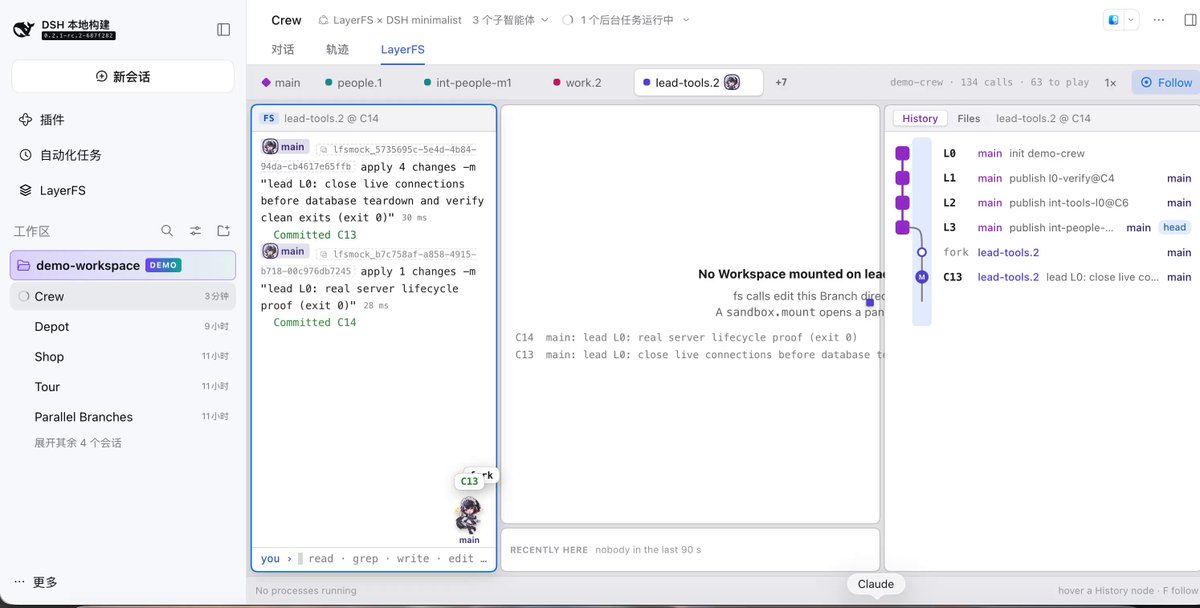Click the C13 bubble above character
This screenshot has height=608, width=1200.
469,482
